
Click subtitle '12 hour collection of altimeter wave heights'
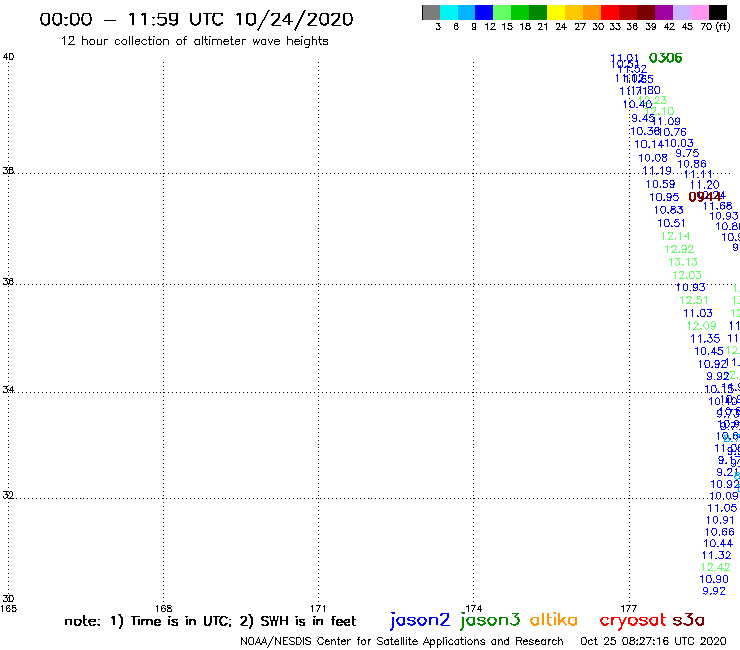click(x=194, y=41)
